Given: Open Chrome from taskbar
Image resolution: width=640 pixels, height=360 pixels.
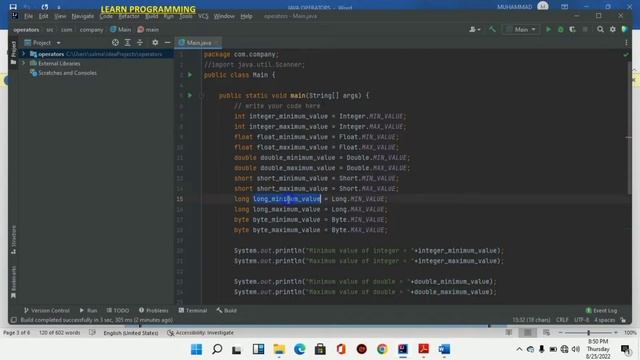Looking at the screenshot, I should pos(382,349).
